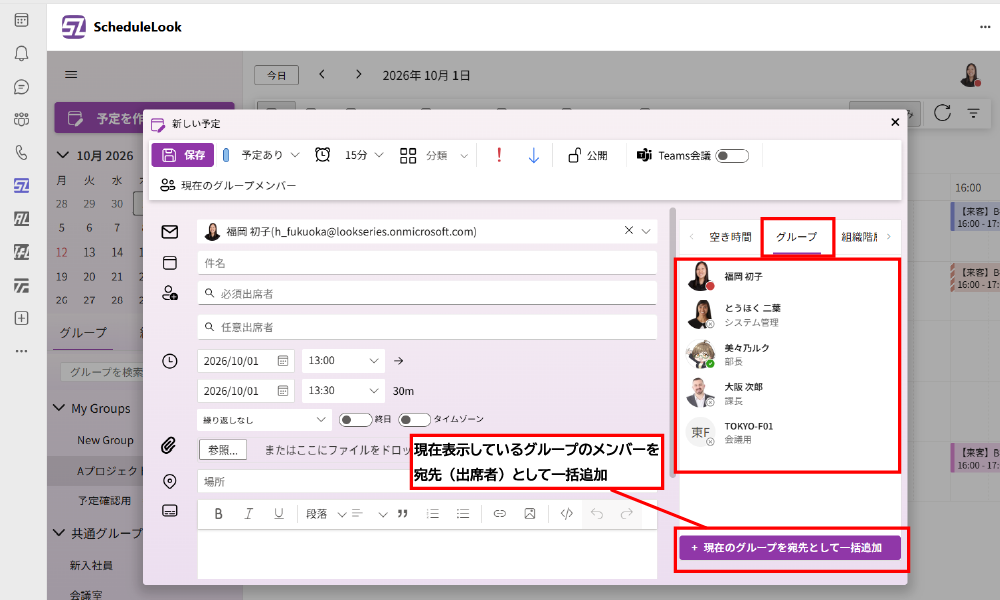Open the Calls phone icon
The height and width of the screenshot is (600, 1000).
[21, 152]
